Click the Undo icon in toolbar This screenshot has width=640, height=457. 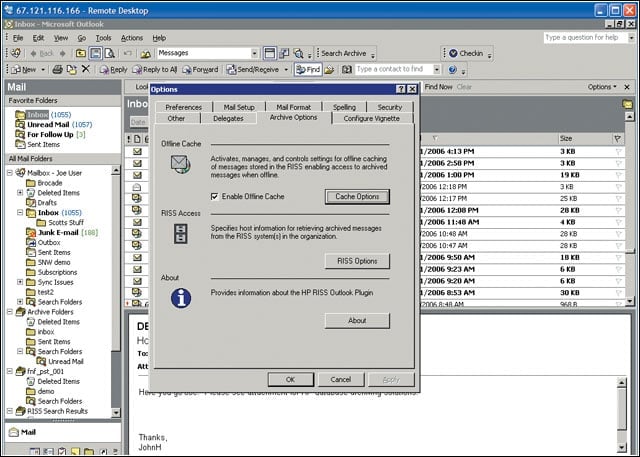[x=127, y=53]
